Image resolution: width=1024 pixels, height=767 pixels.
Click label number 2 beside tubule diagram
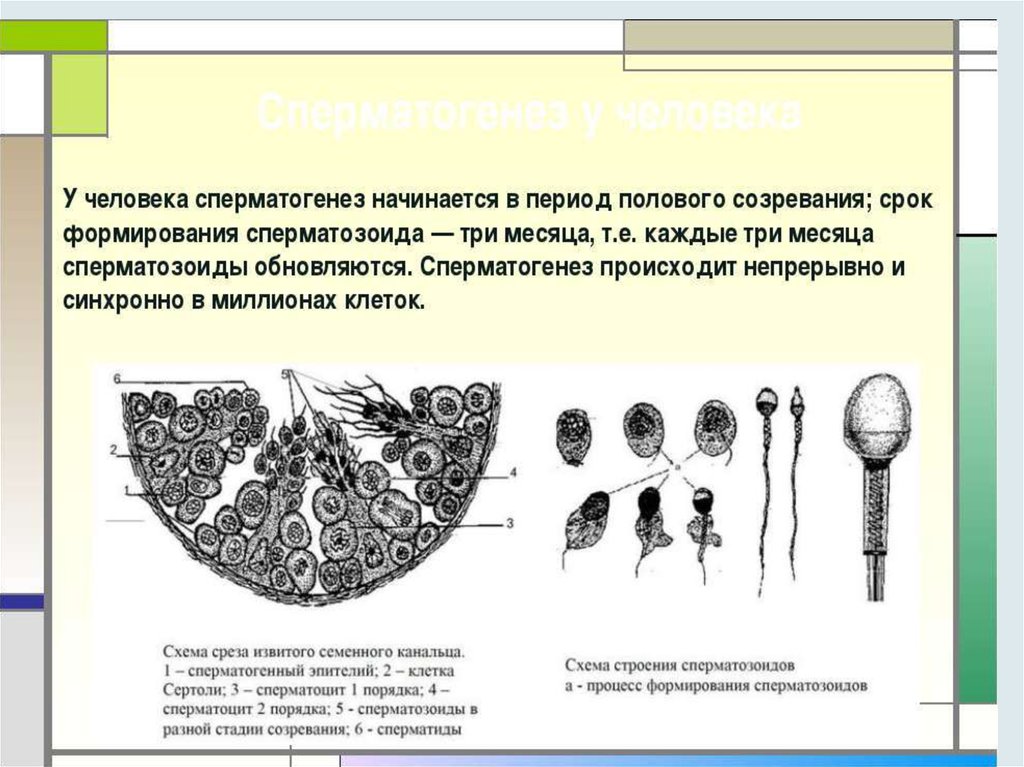114,450
